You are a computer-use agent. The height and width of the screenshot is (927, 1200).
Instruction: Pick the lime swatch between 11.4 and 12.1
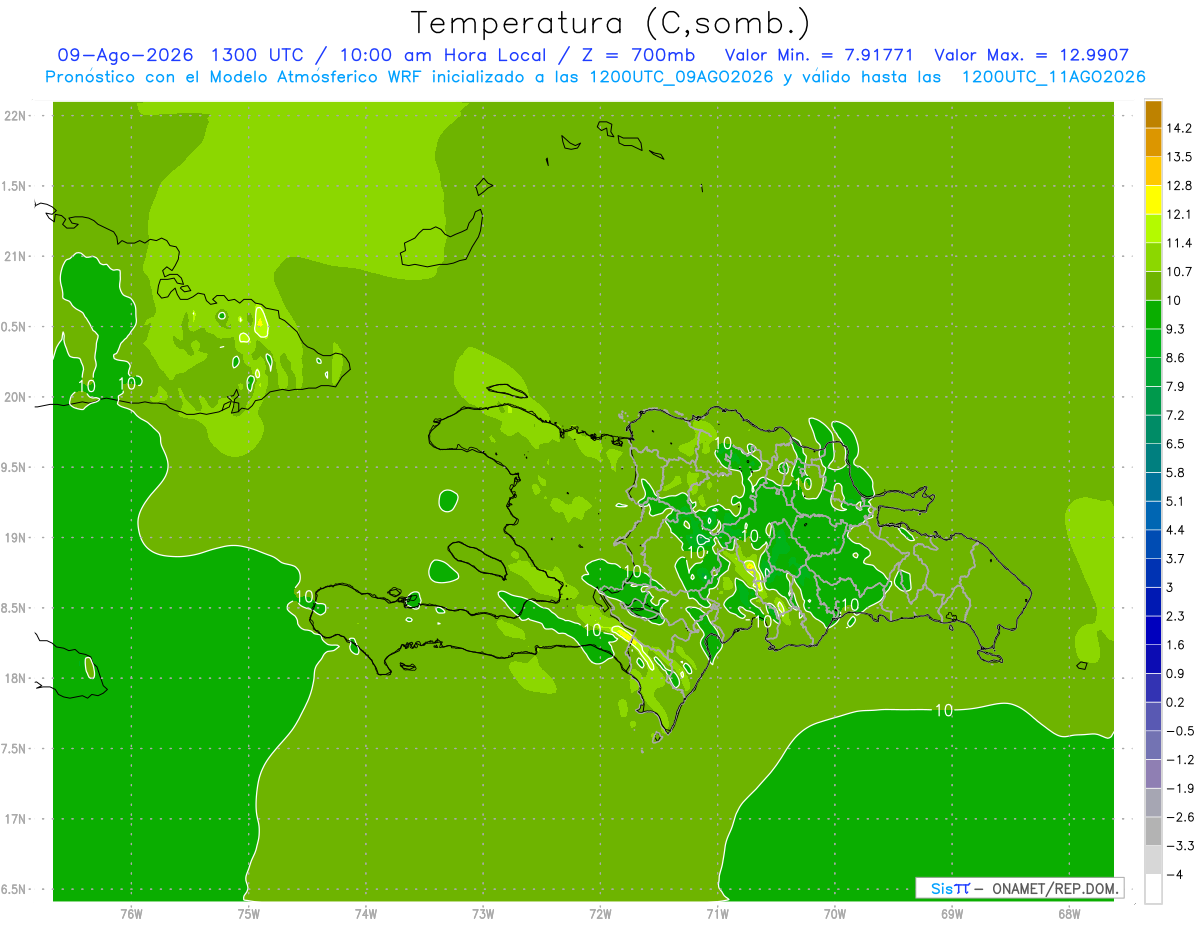pos(1153,229)
